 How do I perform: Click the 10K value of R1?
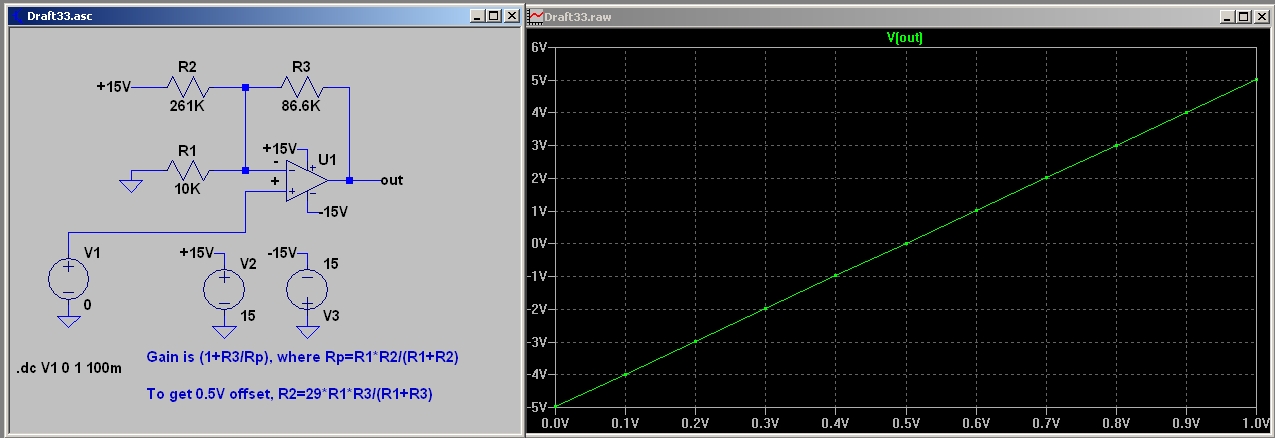187,190
